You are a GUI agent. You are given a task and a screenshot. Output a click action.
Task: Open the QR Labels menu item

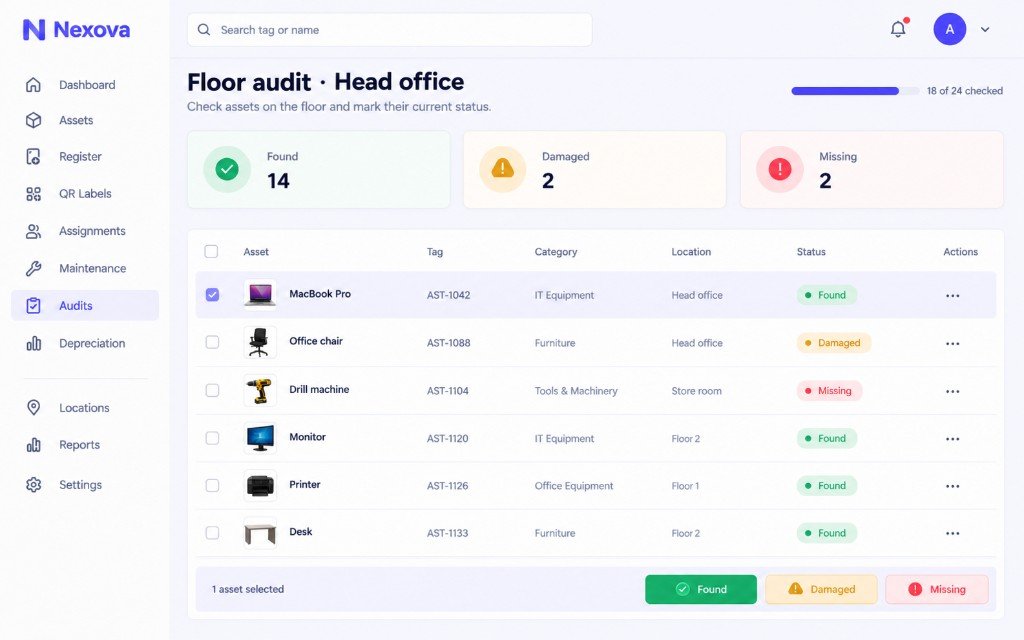[x=85, y=194]
